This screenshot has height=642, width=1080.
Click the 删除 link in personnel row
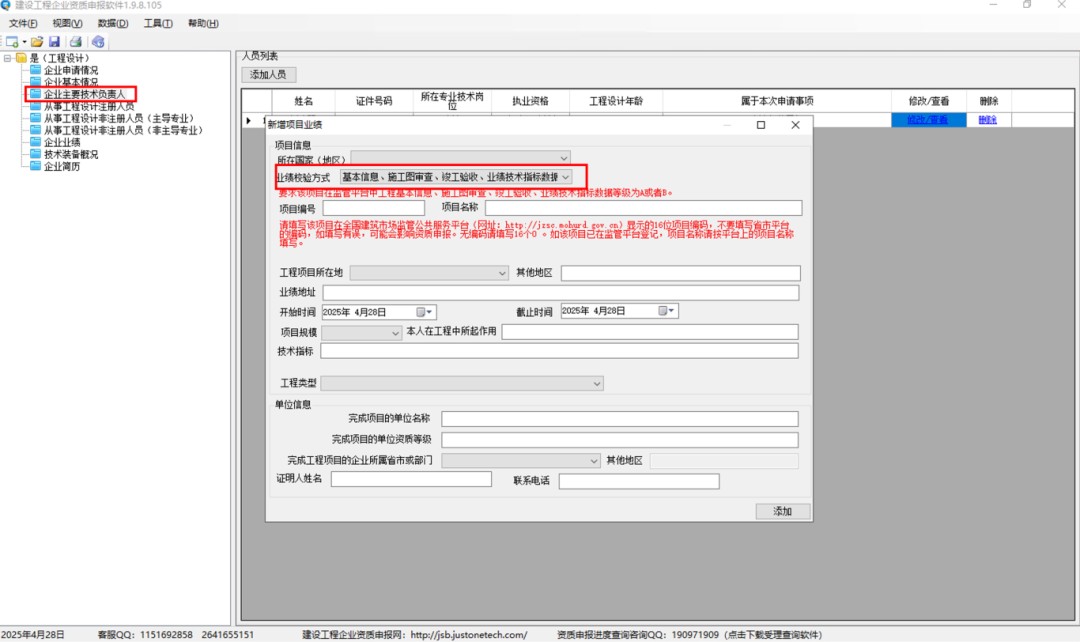[x=987, y=120]
